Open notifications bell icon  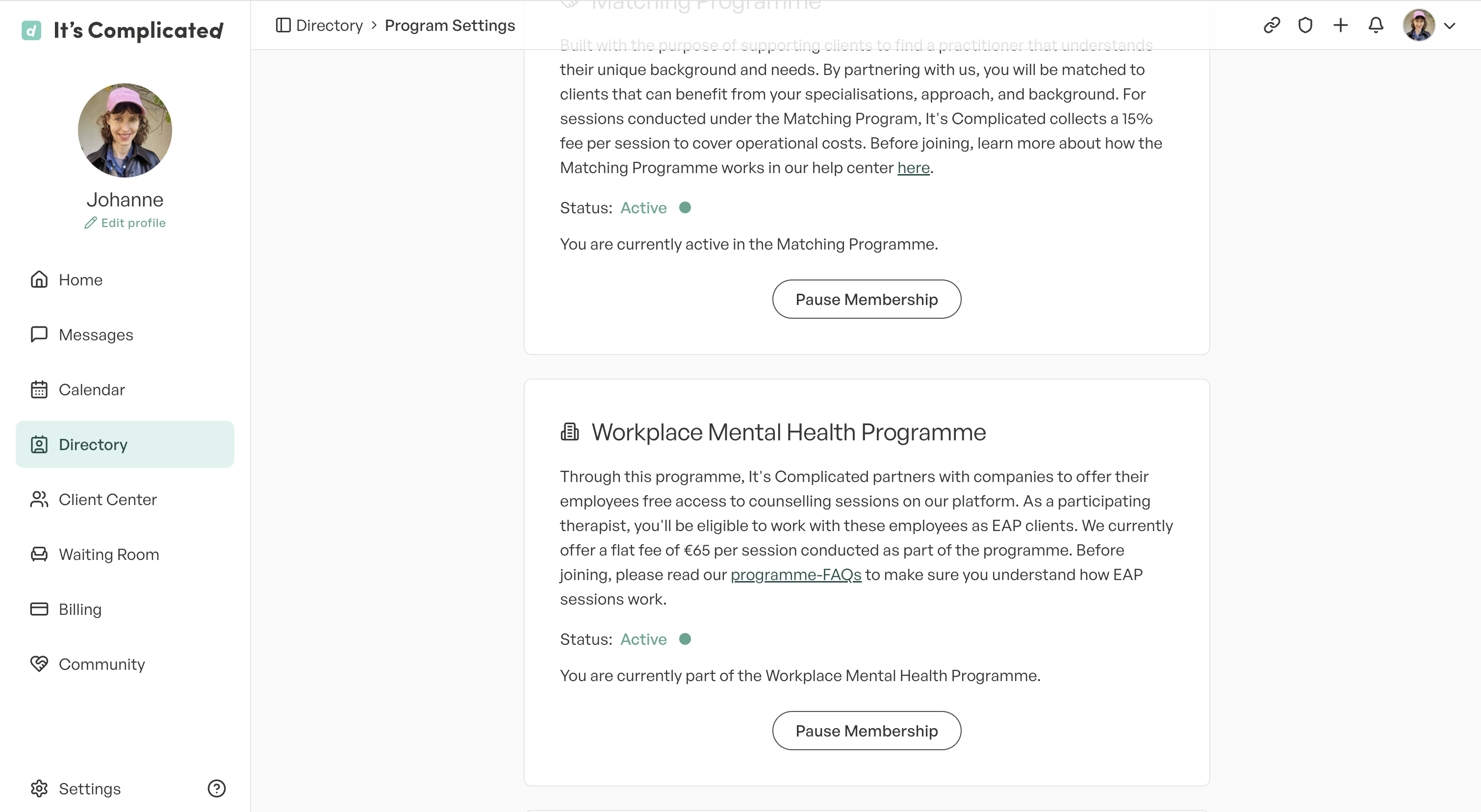point(1375,25)
